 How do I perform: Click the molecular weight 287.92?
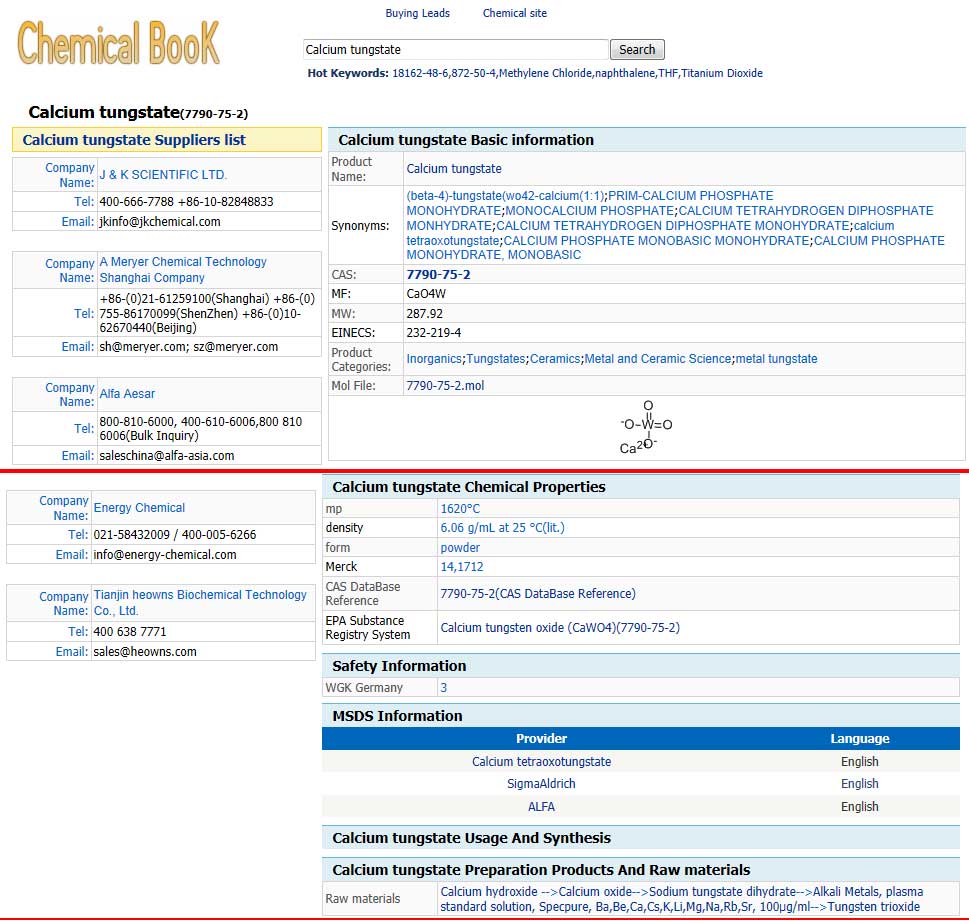(x=425, y=313)
